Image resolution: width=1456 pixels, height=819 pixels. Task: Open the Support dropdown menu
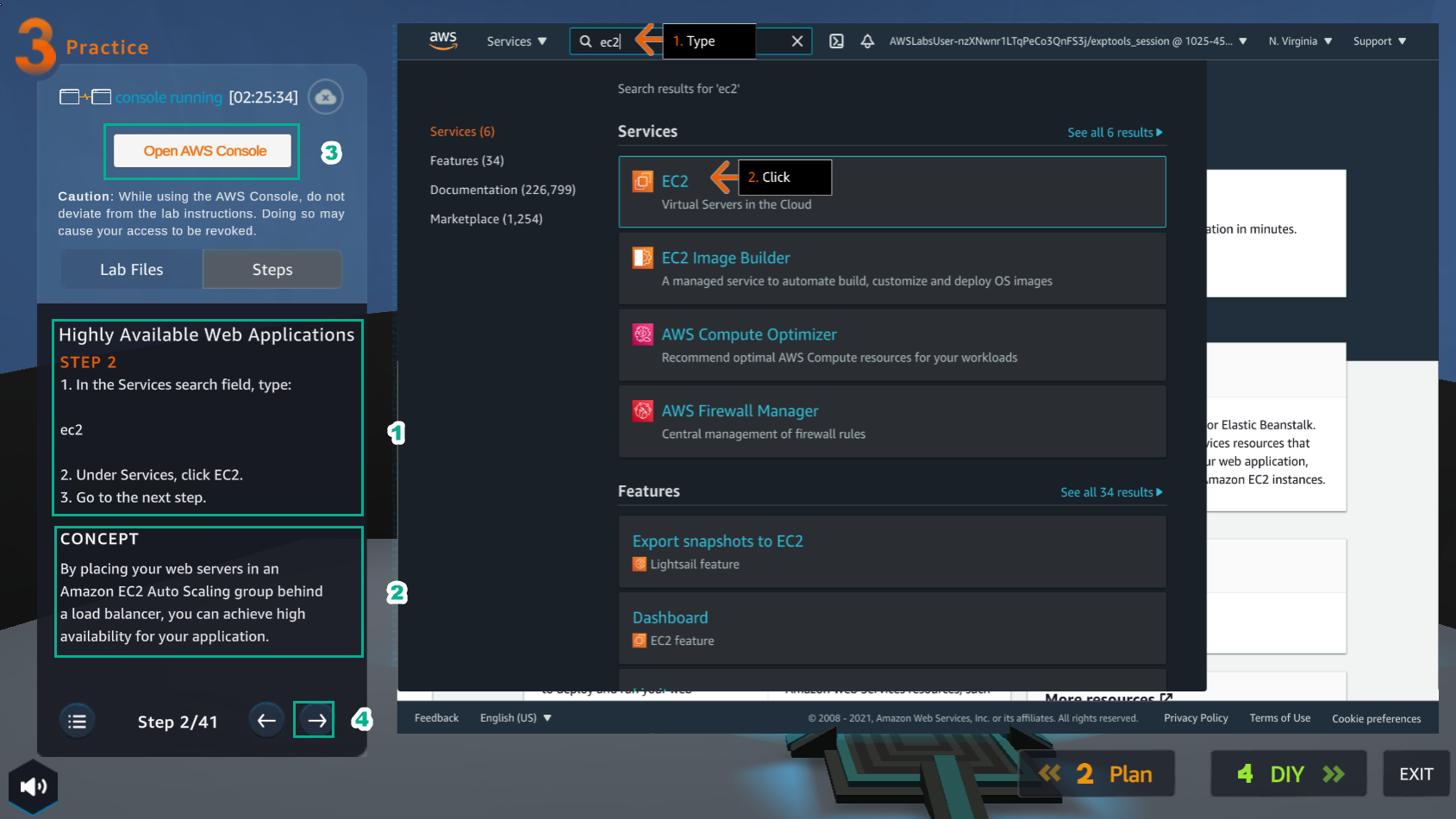[1379, 41]
